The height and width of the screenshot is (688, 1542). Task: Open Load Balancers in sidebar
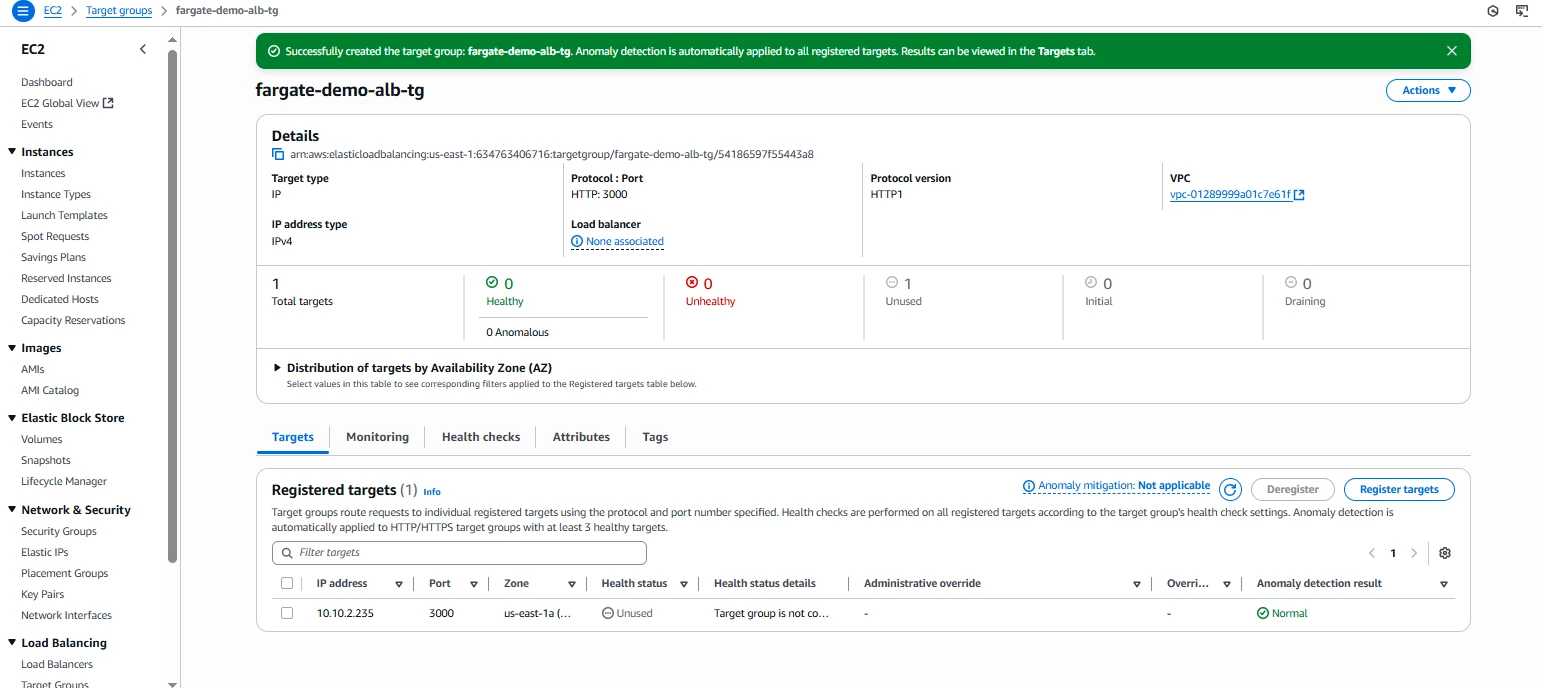(x=57, y=664)
